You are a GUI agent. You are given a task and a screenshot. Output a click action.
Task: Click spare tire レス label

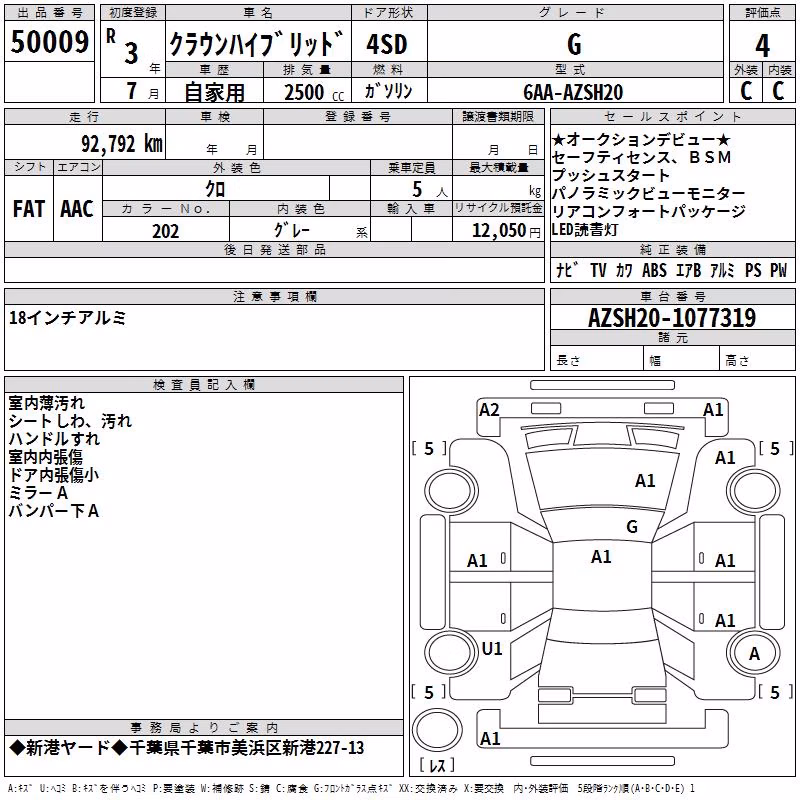click(437, 765)
